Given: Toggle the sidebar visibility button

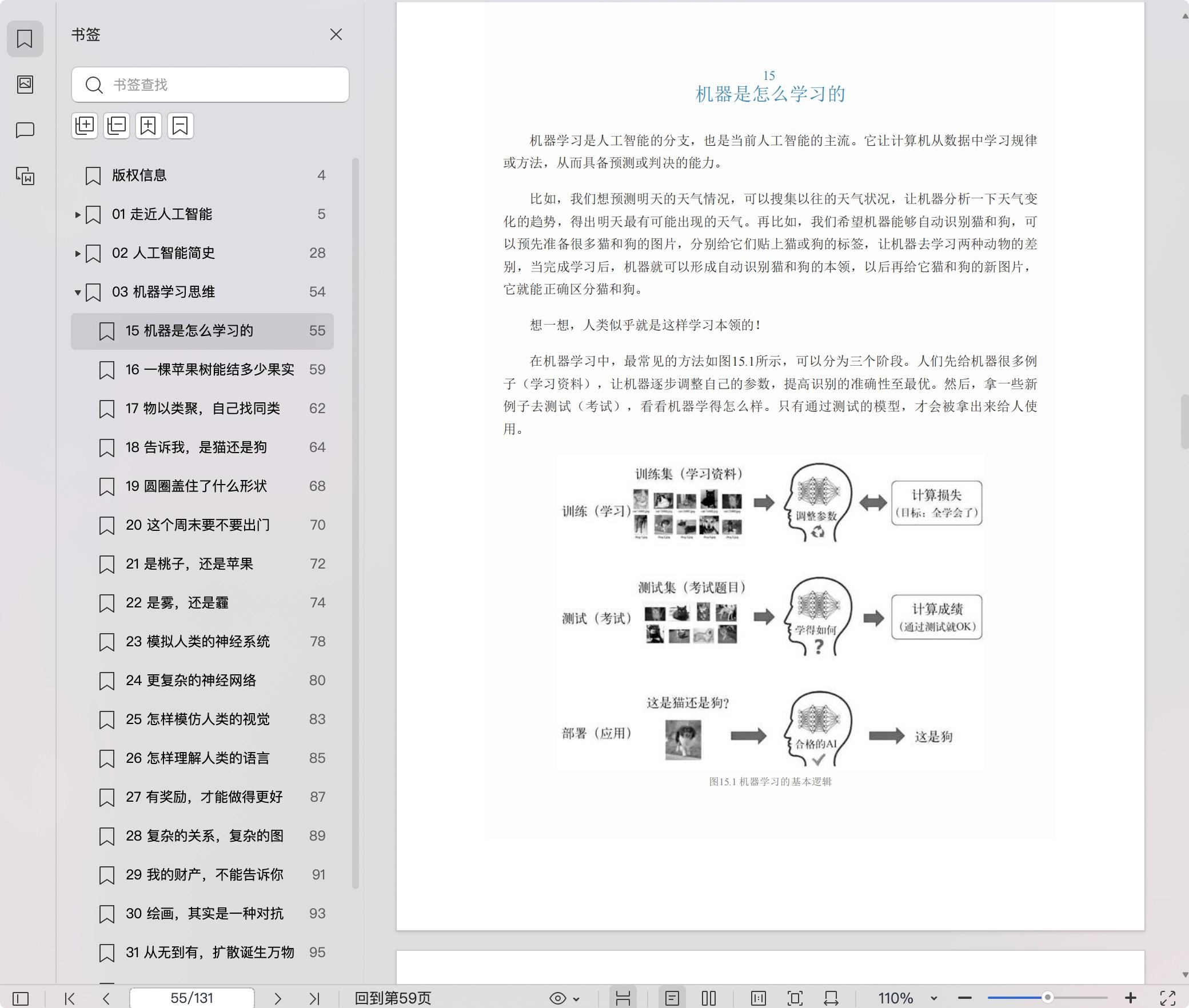Looking at the screenshot, I should [x=21, y=998].
